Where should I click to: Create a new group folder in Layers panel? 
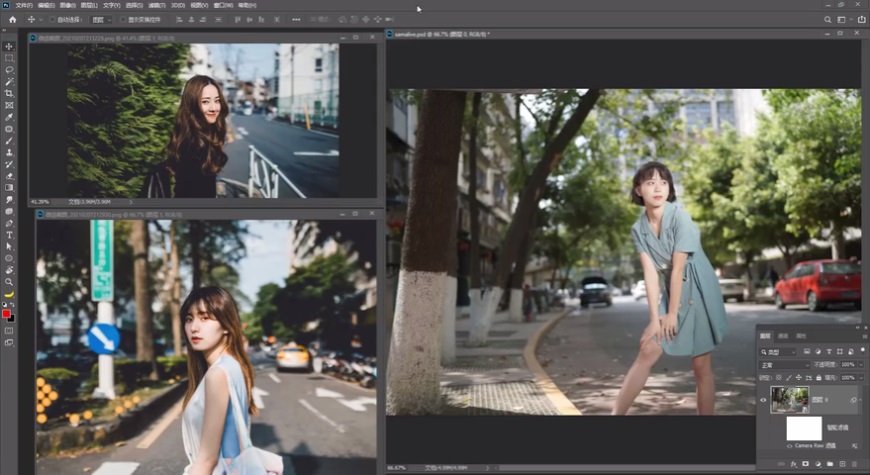830,464
